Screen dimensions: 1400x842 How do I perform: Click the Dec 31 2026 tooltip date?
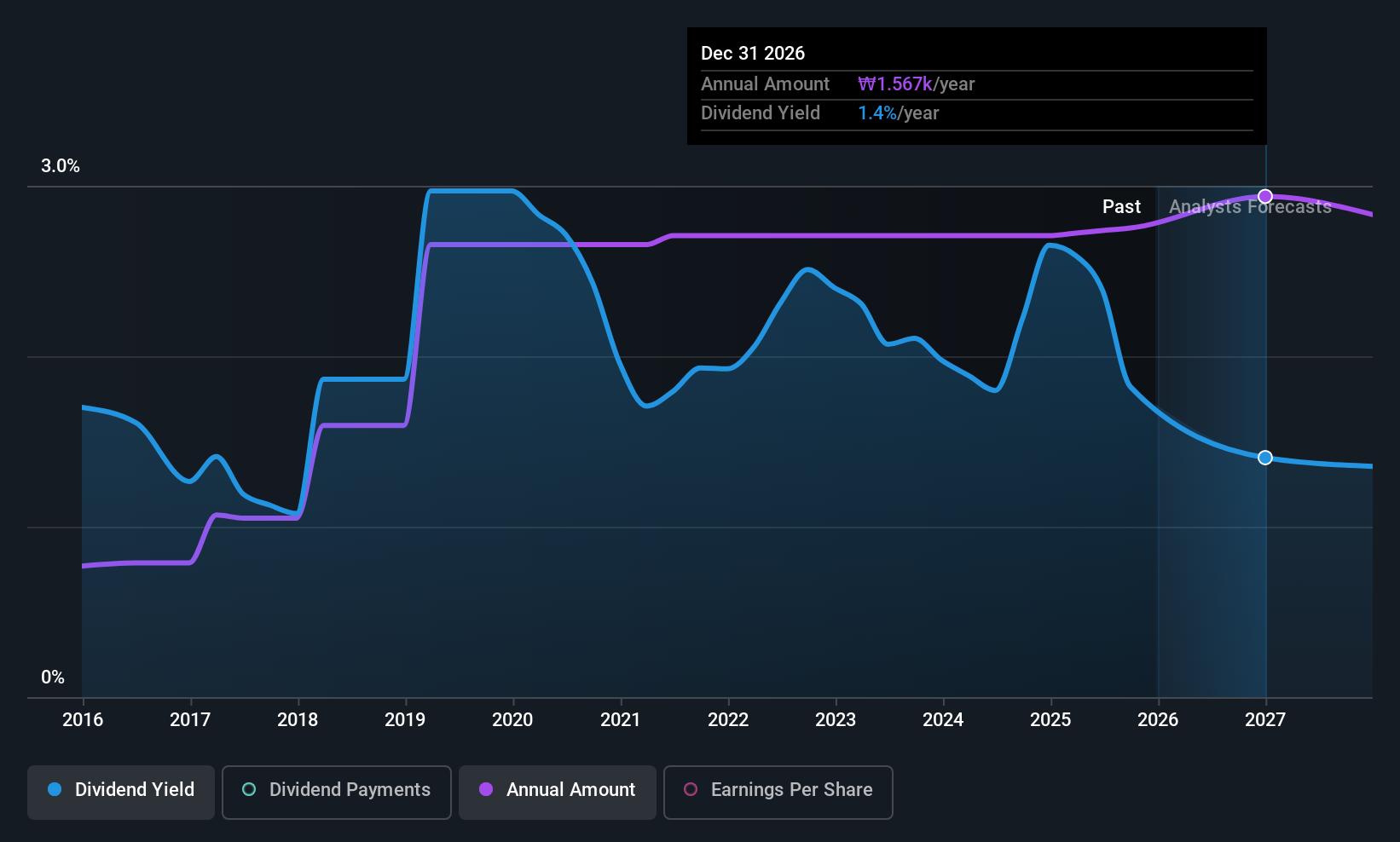point(753,54)
